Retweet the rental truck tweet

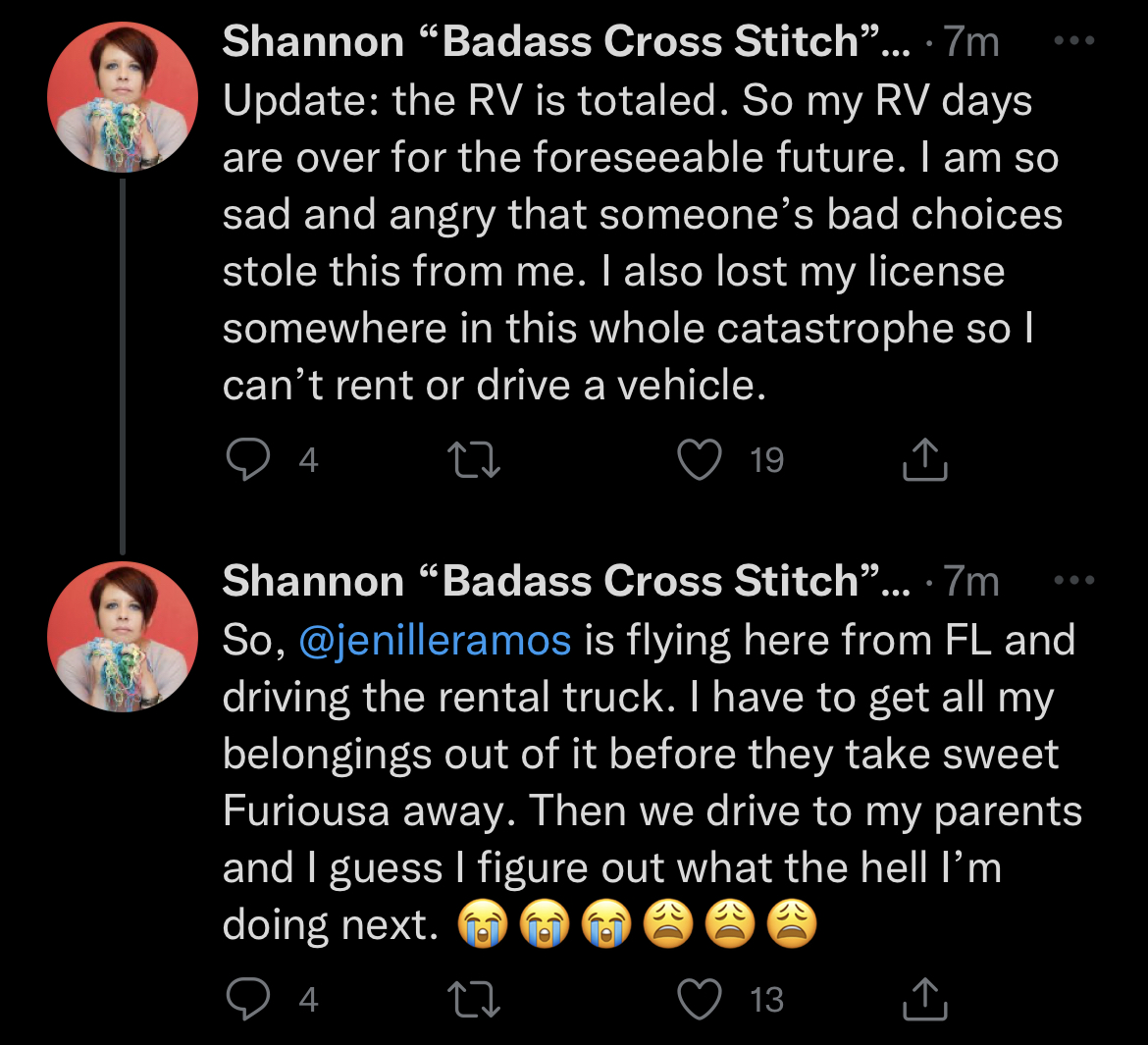pyautogui.click(x=474, y=999)
